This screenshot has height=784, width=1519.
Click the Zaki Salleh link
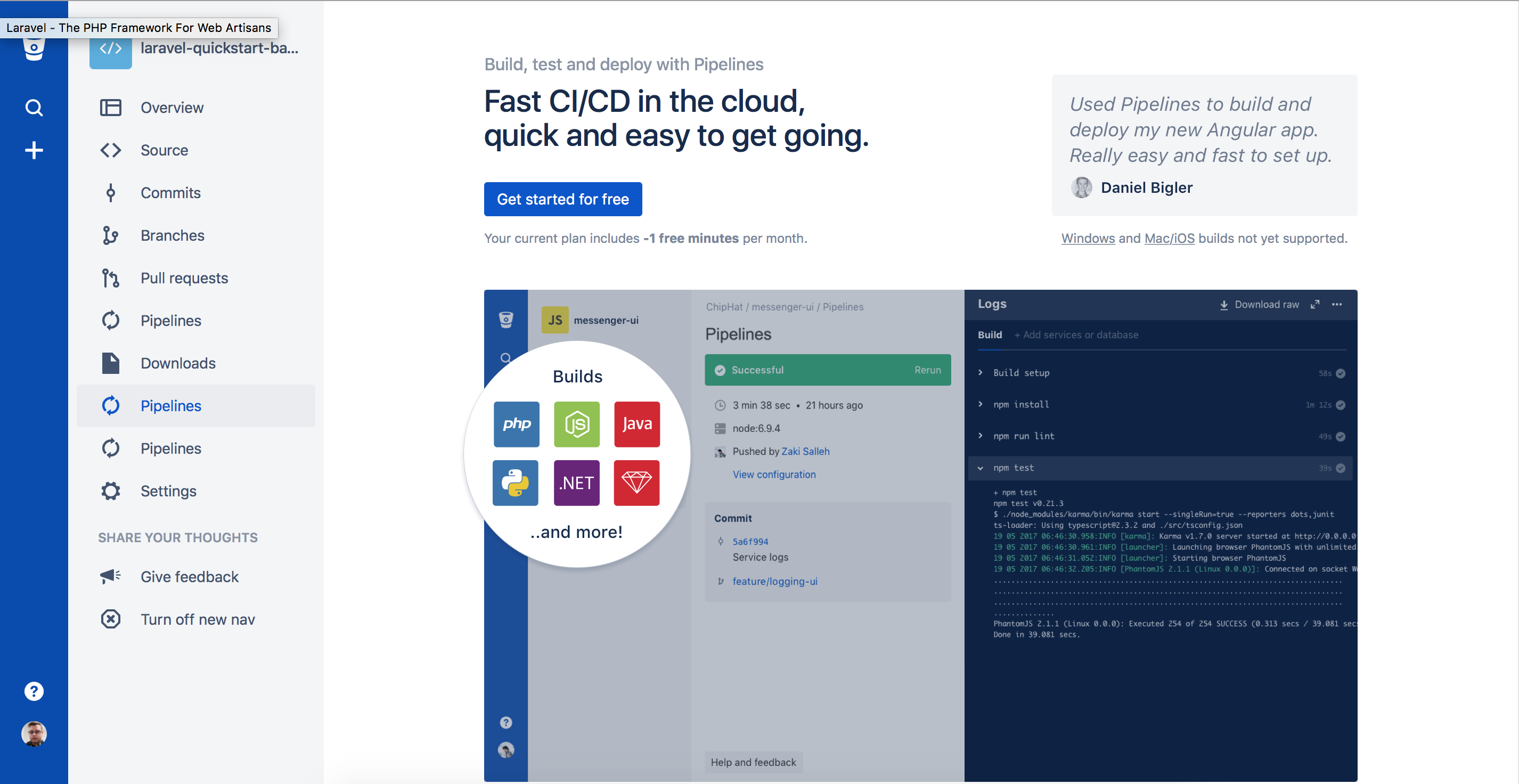[x=805, y=451]
